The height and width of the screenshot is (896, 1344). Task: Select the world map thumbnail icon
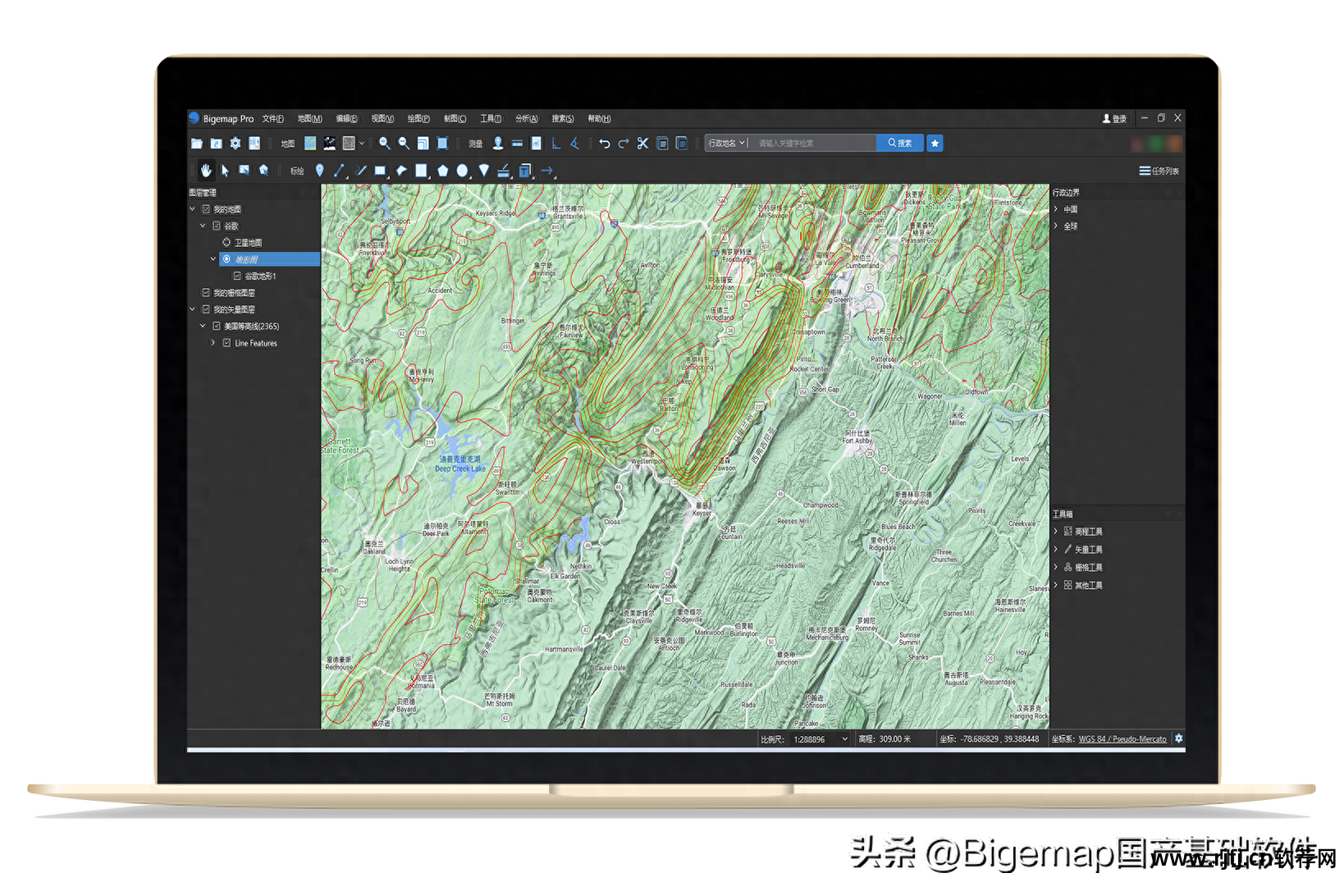(x=310, y=144)
